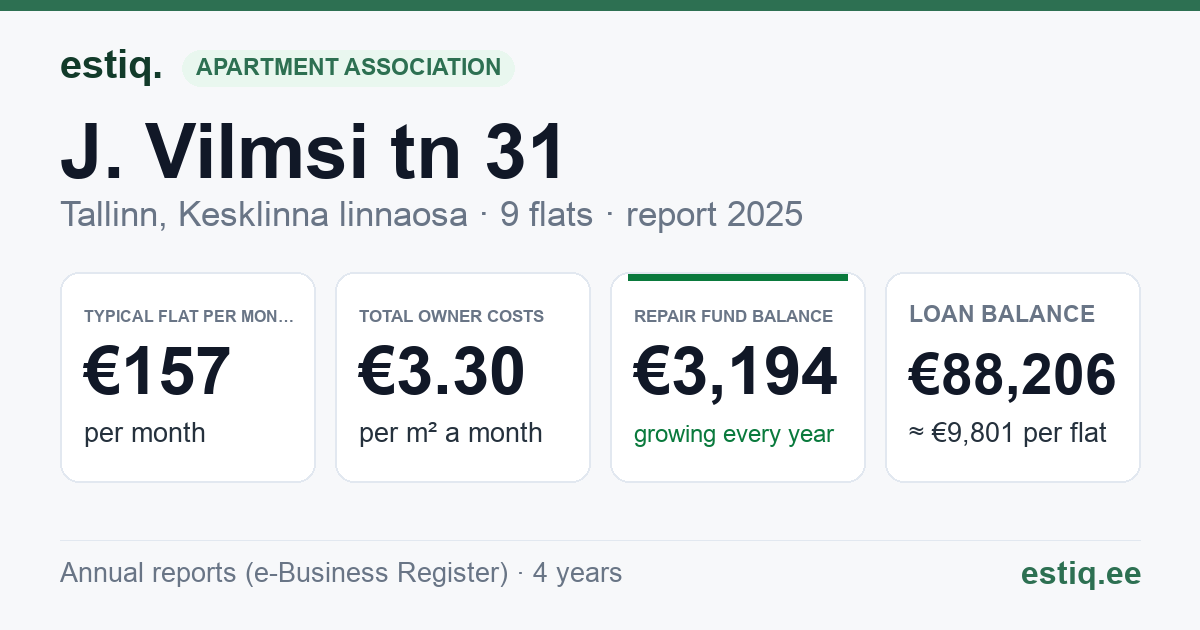Click the J. Vilmsi tn 31 heading
This screenshot has width=1200, height=630.
313,153
